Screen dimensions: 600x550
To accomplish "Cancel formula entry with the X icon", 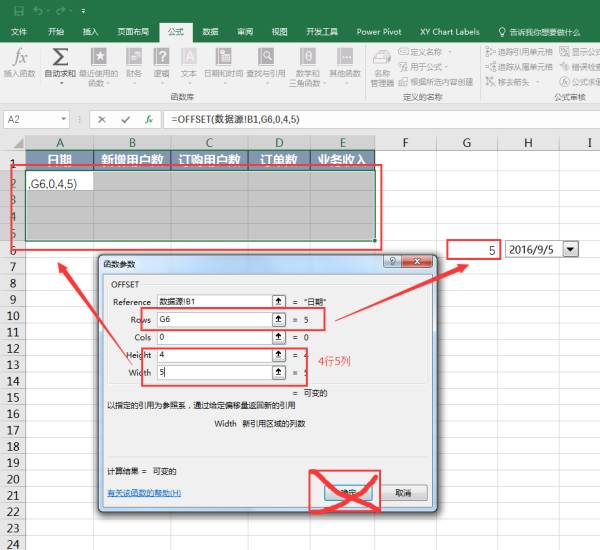I will [102, 120].
